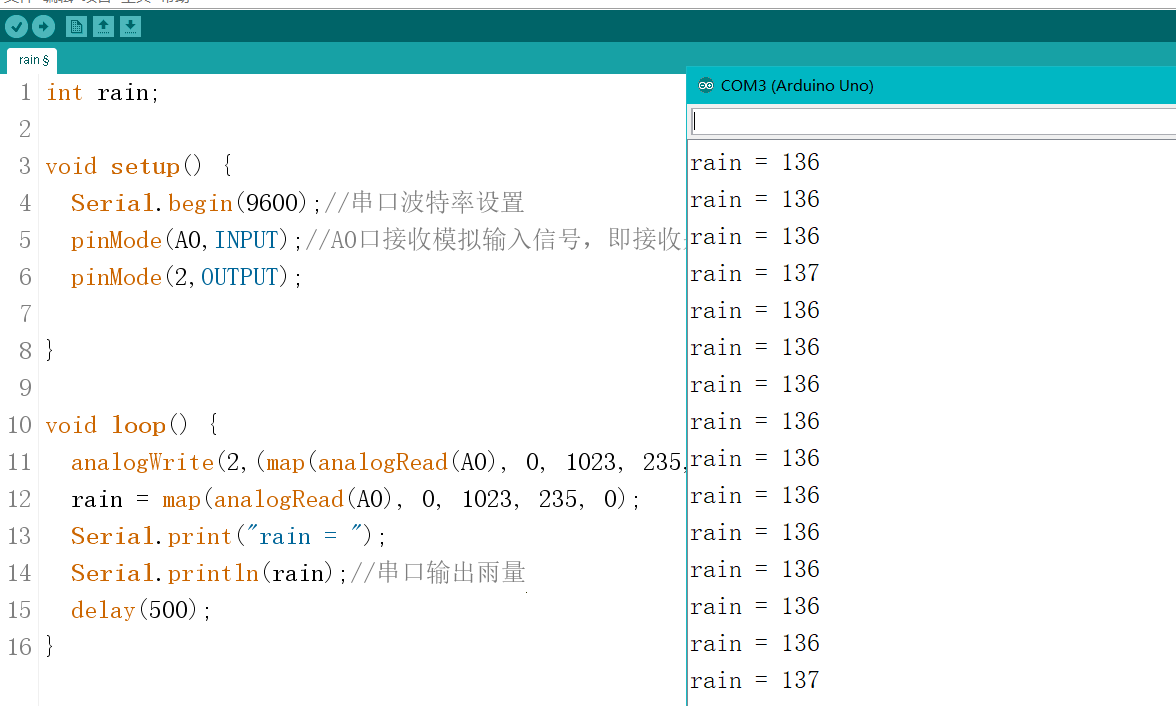This screenshot has height=706, width=1176.
Task: Click the Save sketch toolbar icon
Action: click(x=130, y=26)
